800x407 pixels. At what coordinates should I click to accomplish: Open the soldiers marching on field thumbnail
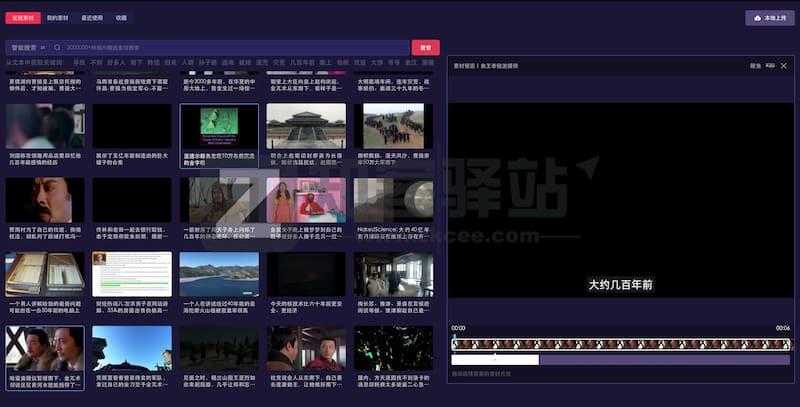pyautogui.click(x=393, y=126)
